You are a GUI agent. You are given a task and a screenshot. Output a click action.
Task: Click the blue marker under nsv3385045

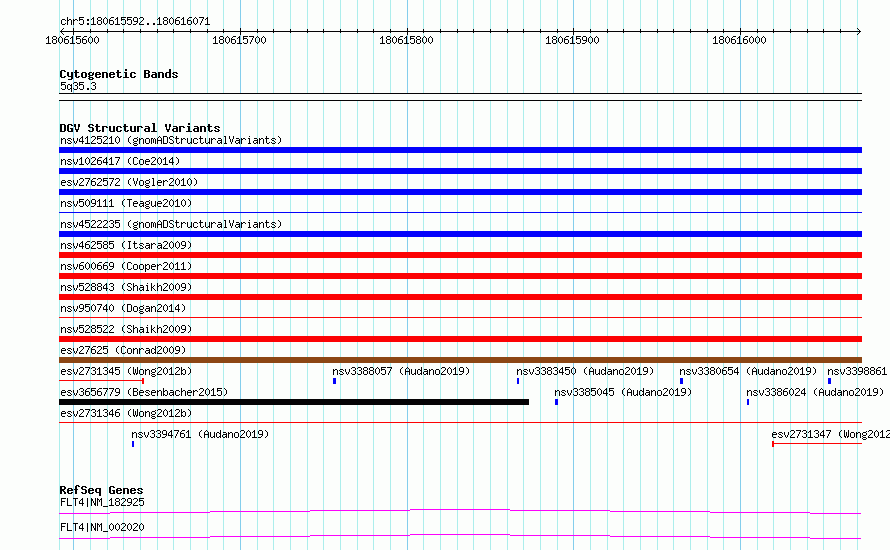(556, 402)
